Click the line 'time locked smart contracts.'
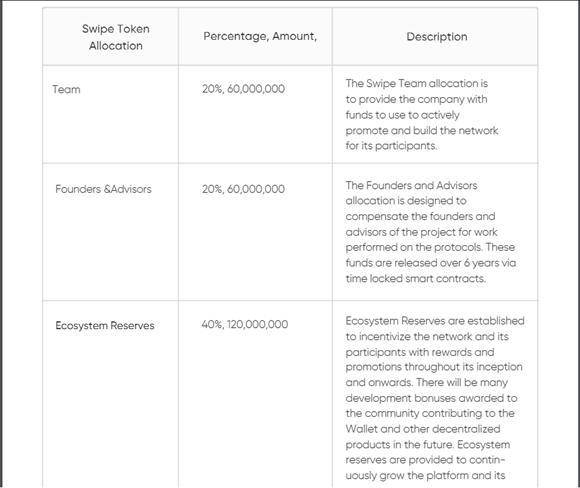 [416, 279]
